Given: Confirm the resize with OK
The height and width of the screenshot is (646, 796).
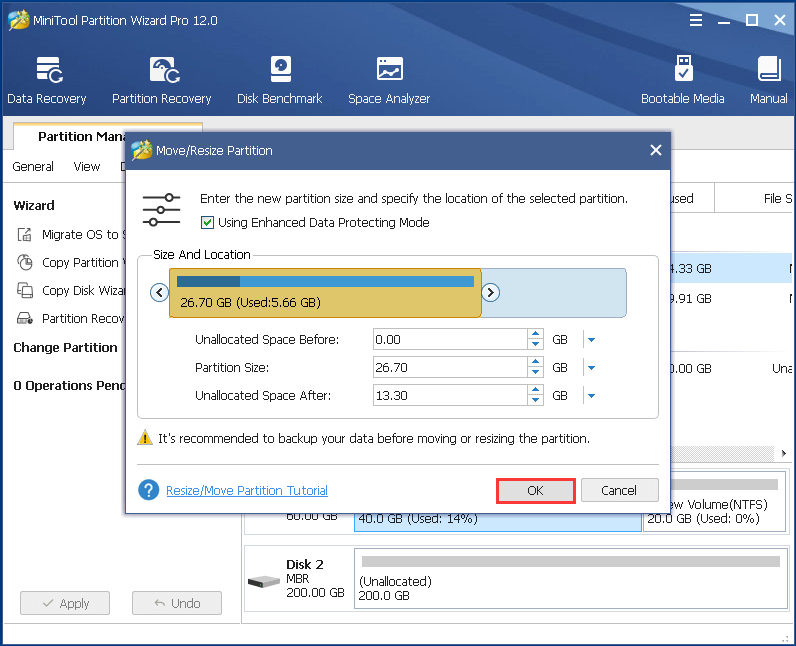Looking at the screenshot, I should click(x=536, y=491).
